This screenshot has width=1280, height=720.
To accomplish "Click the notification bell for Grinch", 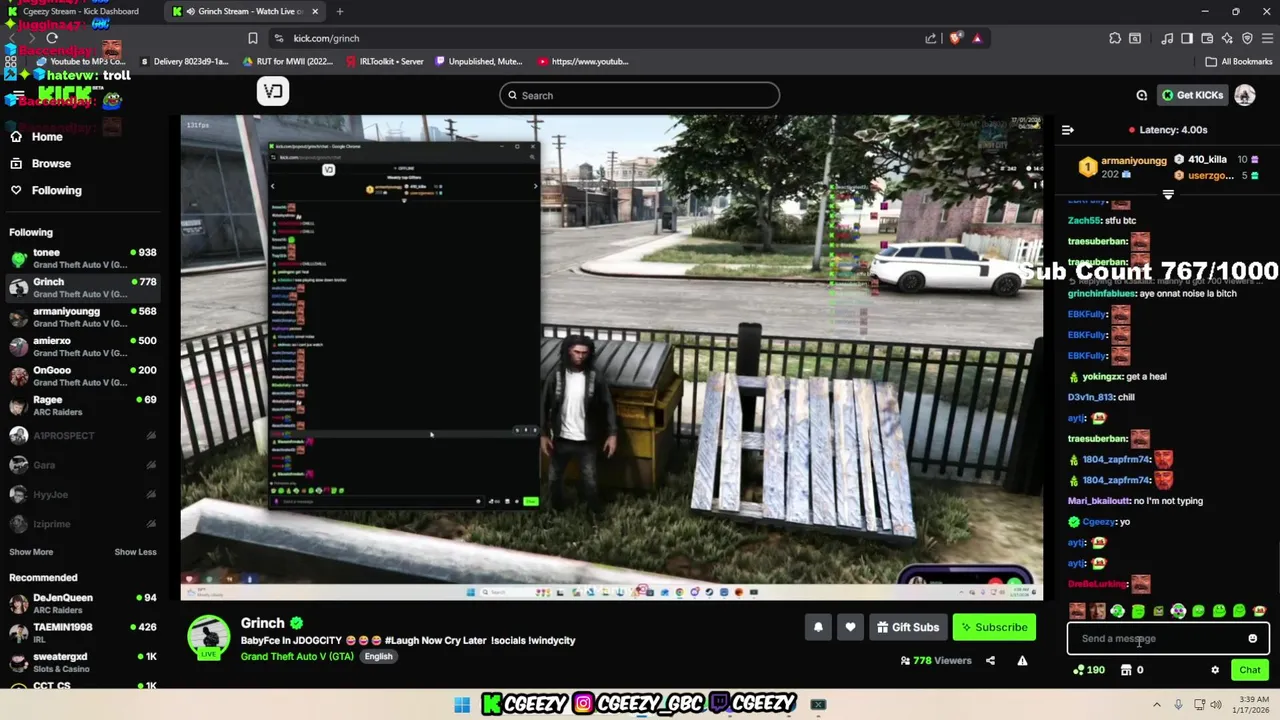I will pos(818,627).
